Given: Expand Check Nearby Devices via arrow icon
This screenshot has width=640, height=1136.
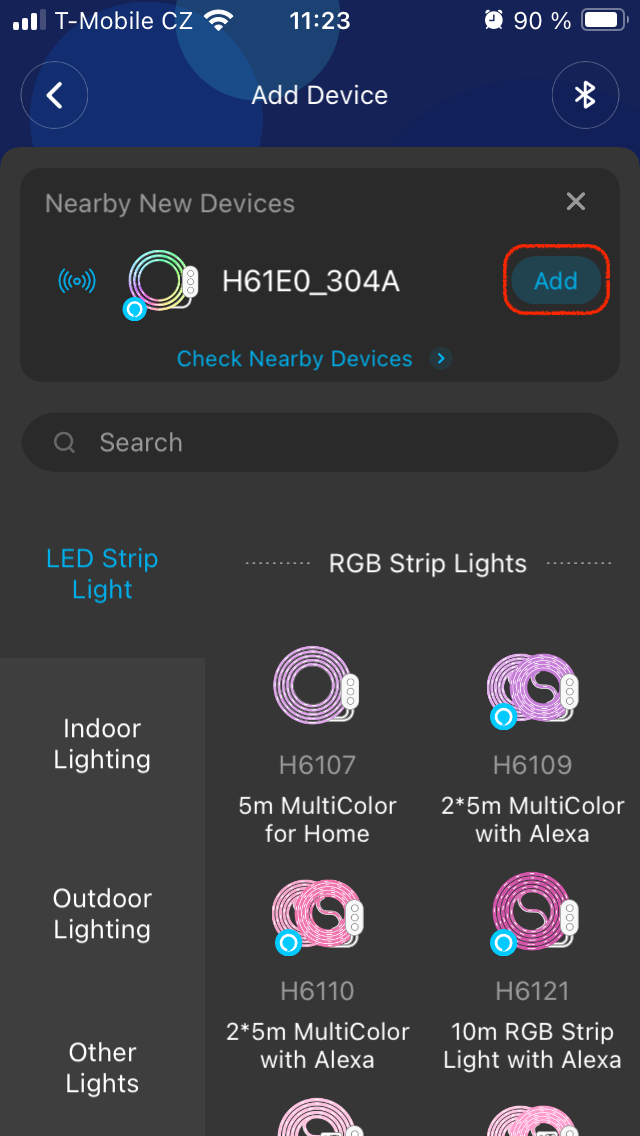Looking at the screenshot, I should click(x=442, y=359).
